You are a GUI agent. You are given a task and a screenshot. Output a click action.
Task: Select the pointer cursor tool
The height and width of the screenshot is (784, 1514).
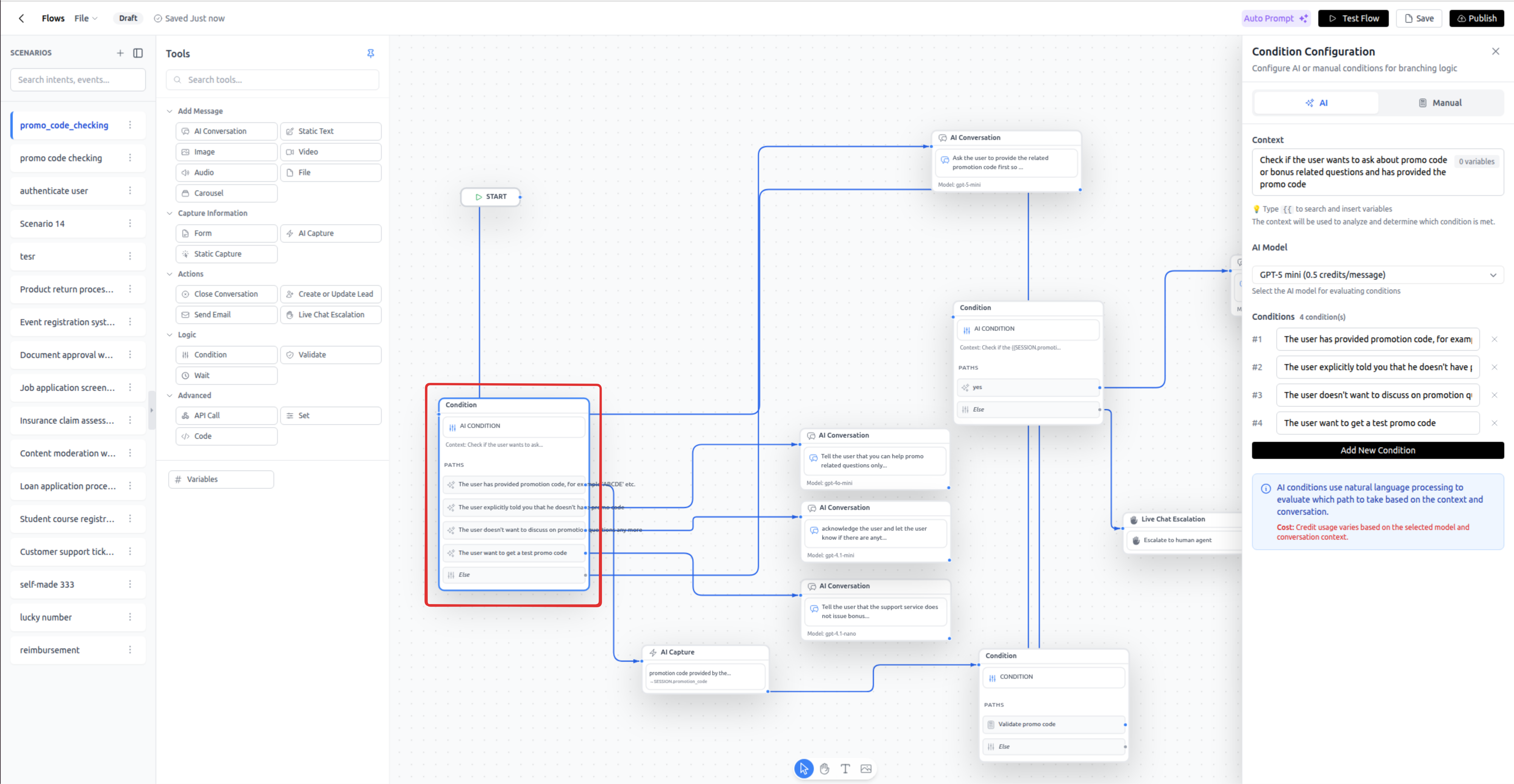click(804, 768)
